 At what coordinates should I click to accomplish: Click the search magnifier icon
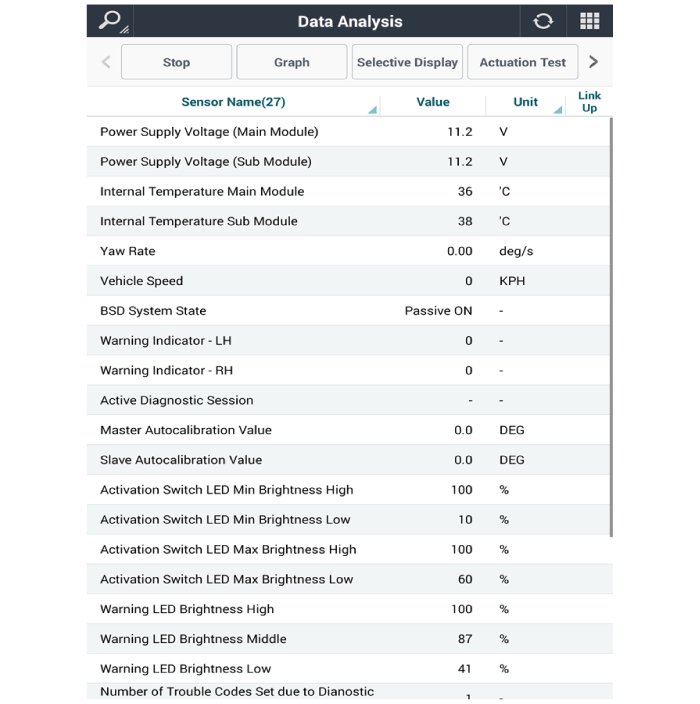[x=110, y=21]
